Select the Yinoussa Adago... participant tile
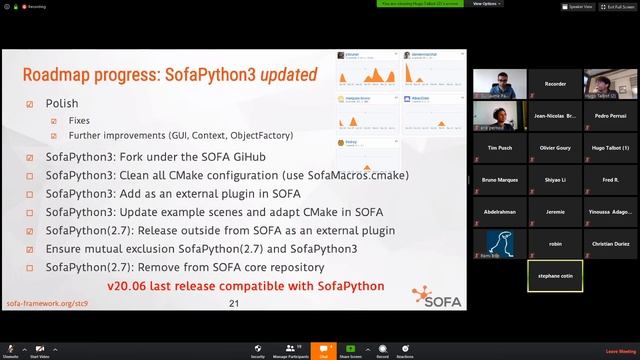This screenshot has height=360, width=640. pos(610,212)
